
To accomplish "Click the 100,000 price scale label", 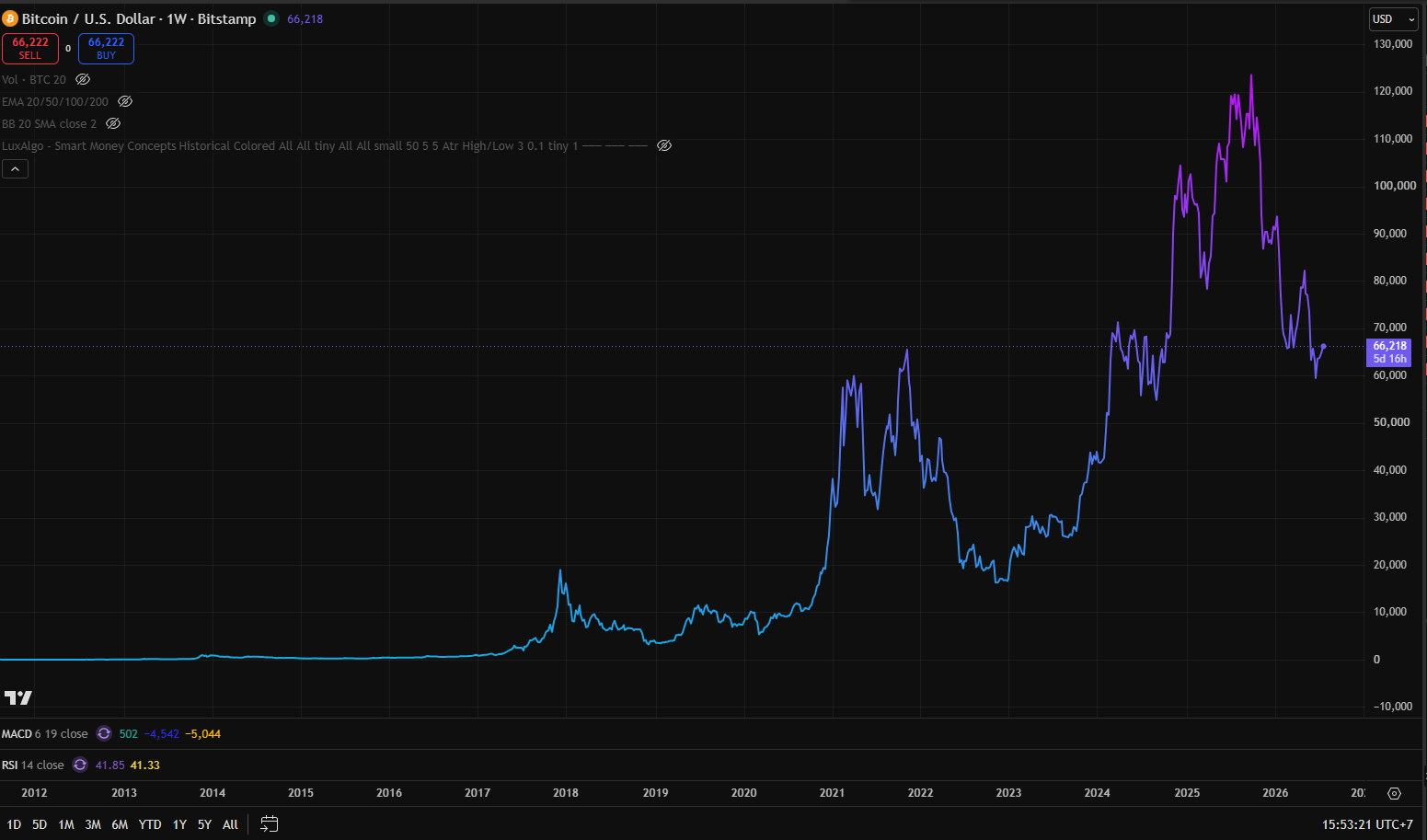I will tap(1395, 186).
